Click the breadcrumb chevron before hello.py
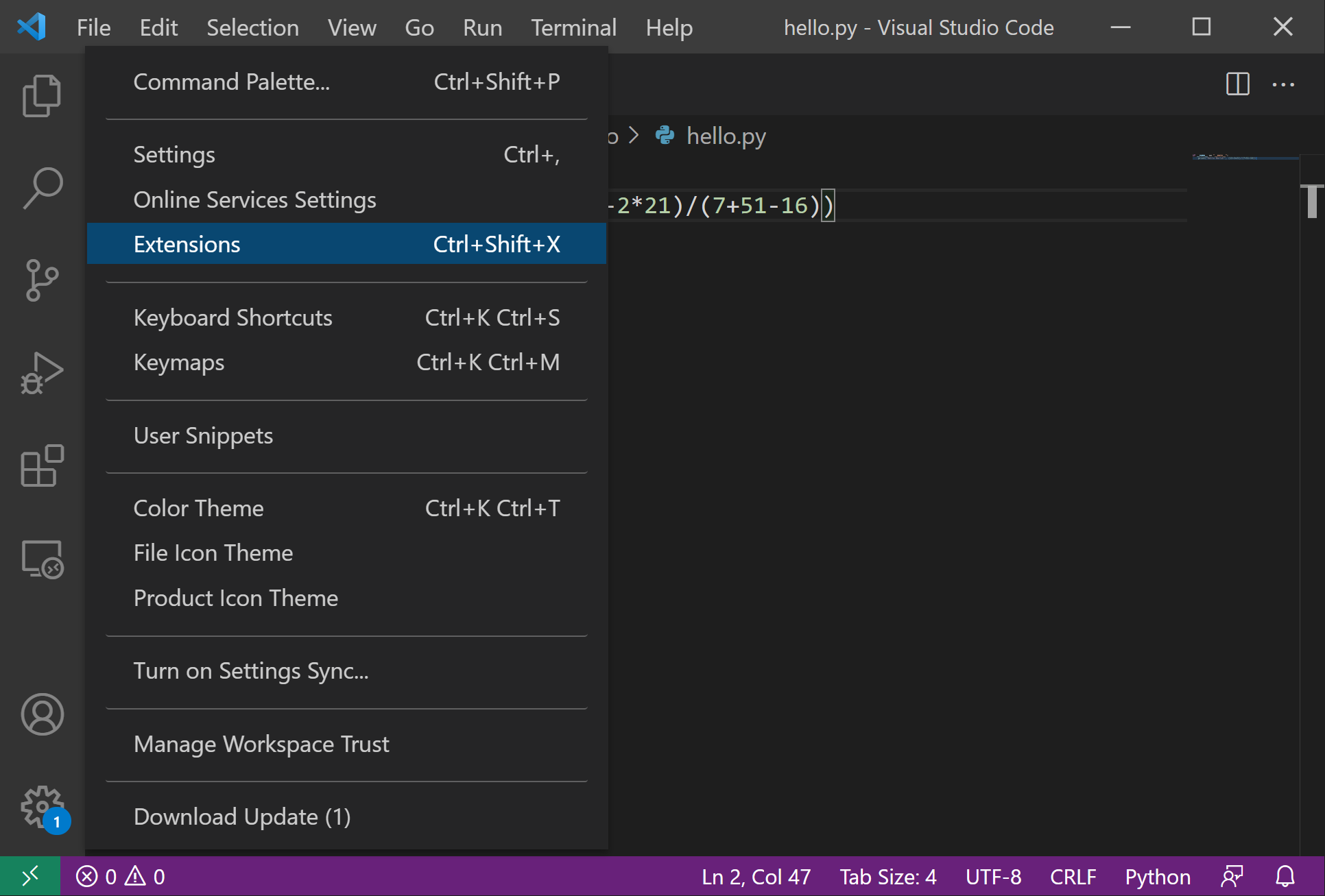1325x896 pixels. tap(634, 135)
